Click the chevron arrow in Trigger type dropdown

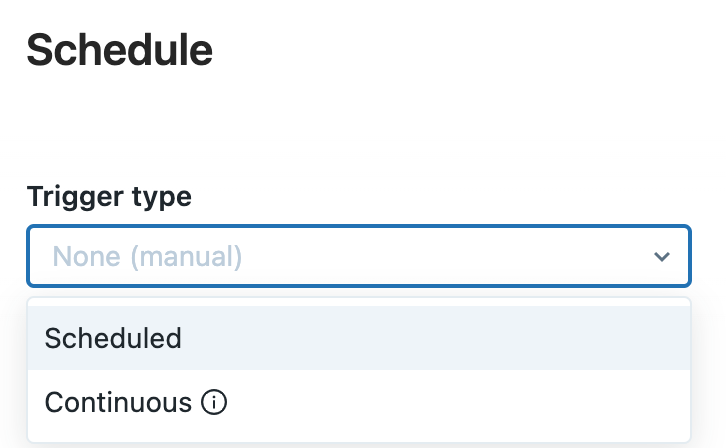(x=661, y=257)
